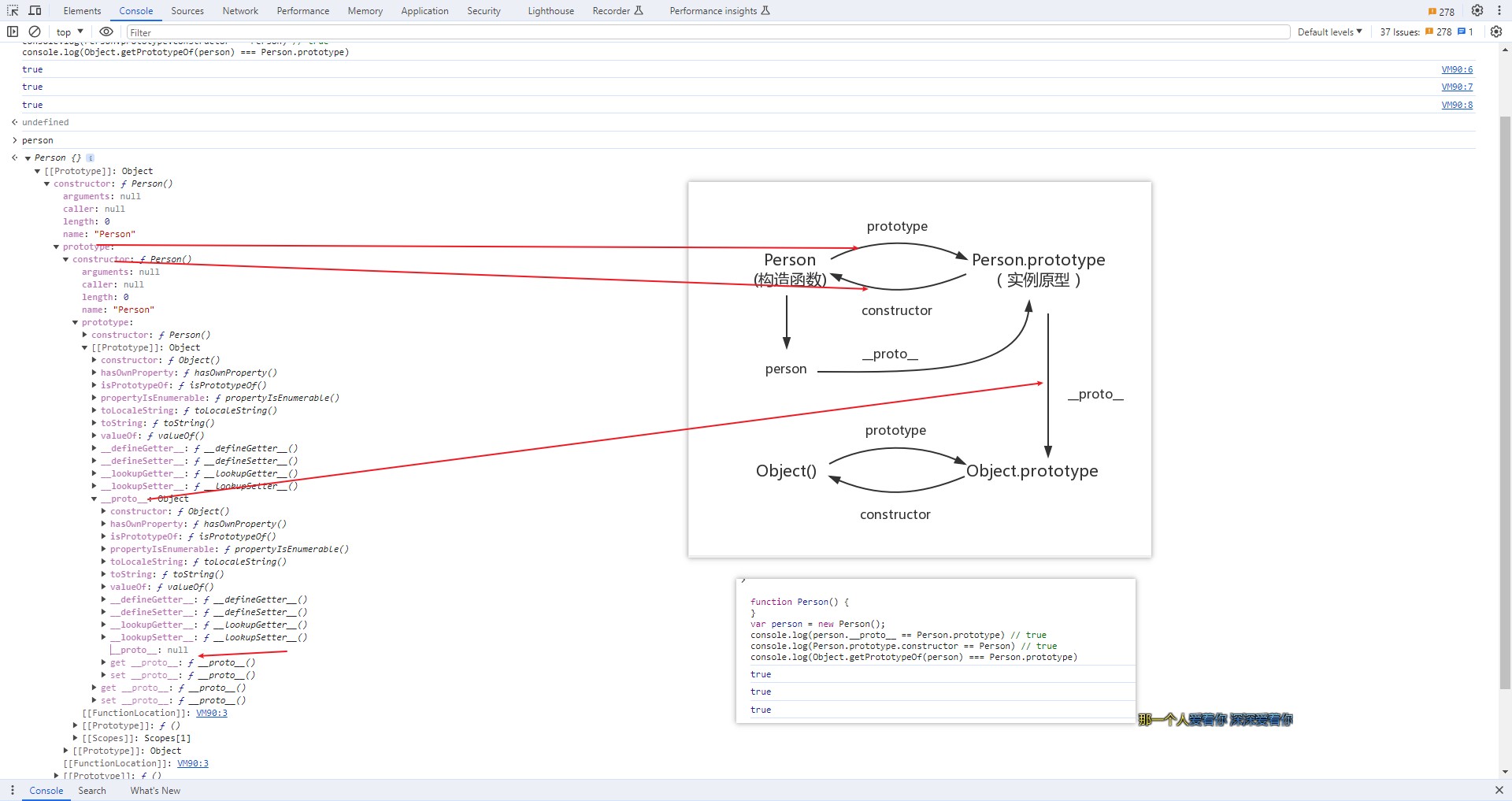Click the function Person() code snippet image

point(936,651)
